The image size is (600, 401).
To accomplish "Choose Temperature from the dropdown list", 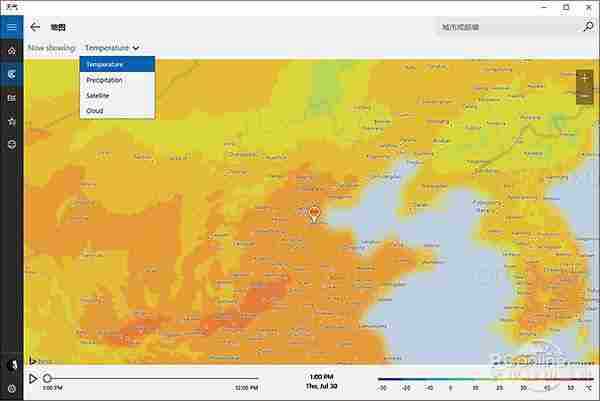I will [x=117, y=64].
